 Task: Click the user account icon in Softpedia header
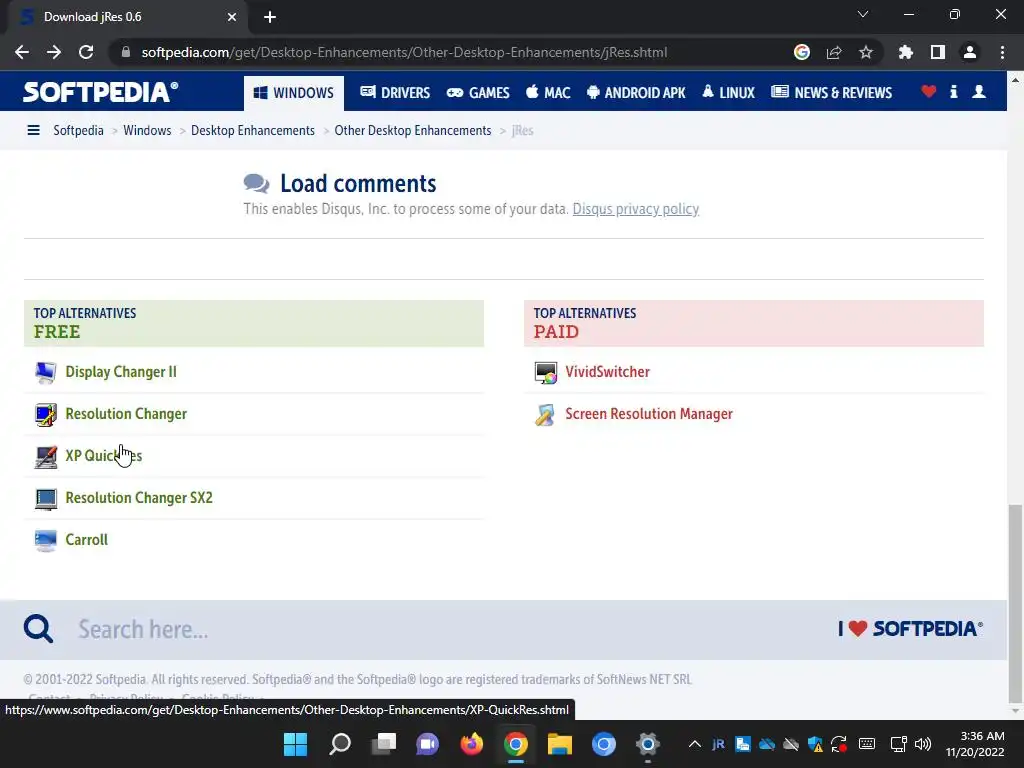pos(978,92)
